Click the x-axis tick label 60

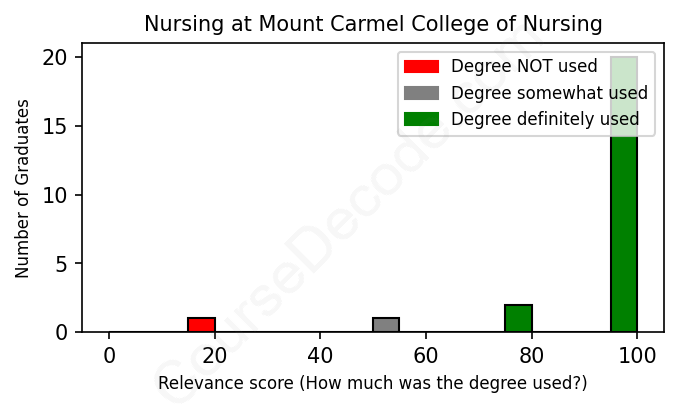[426, 354]
